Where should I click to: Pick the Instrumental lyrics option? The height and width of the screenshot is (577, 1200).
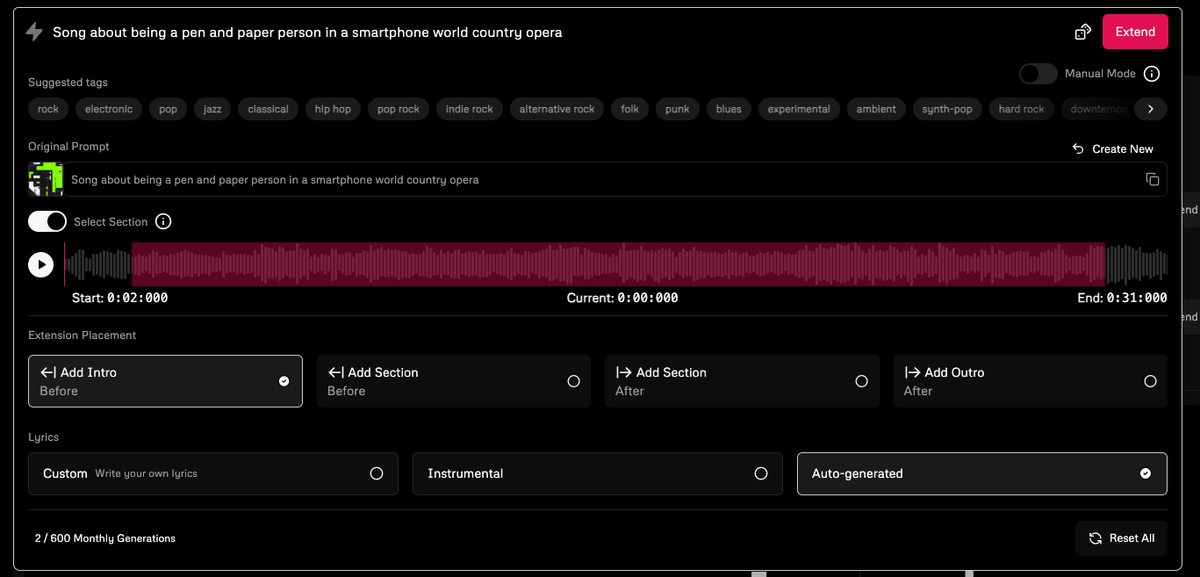(597, 473)
